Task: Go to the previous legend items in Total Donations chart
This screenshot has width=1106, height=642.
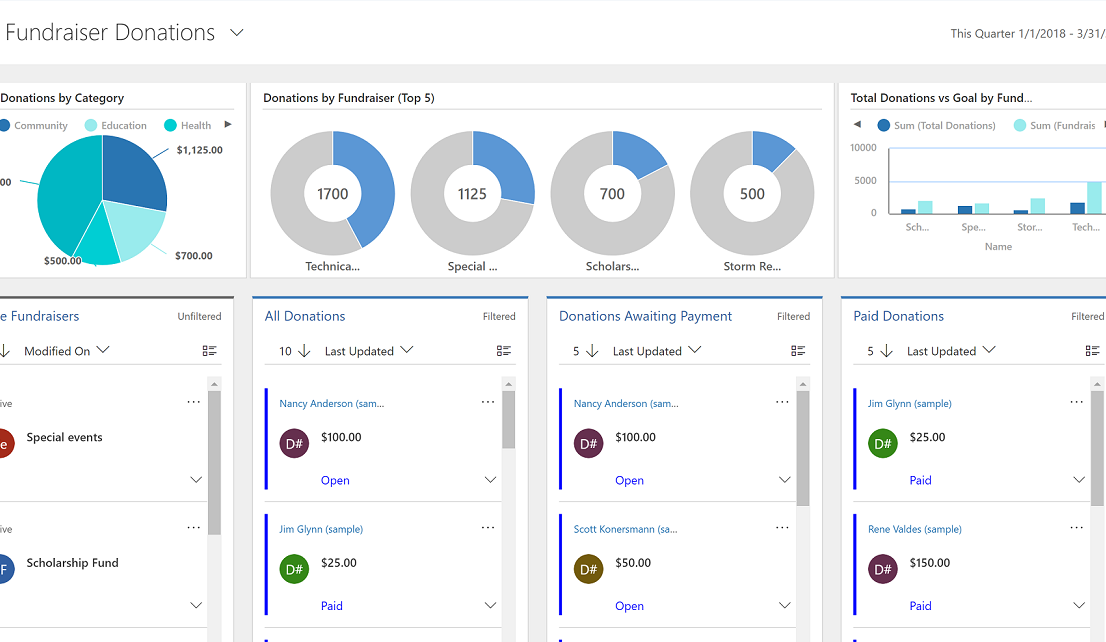Action: (x=857, y=124)
